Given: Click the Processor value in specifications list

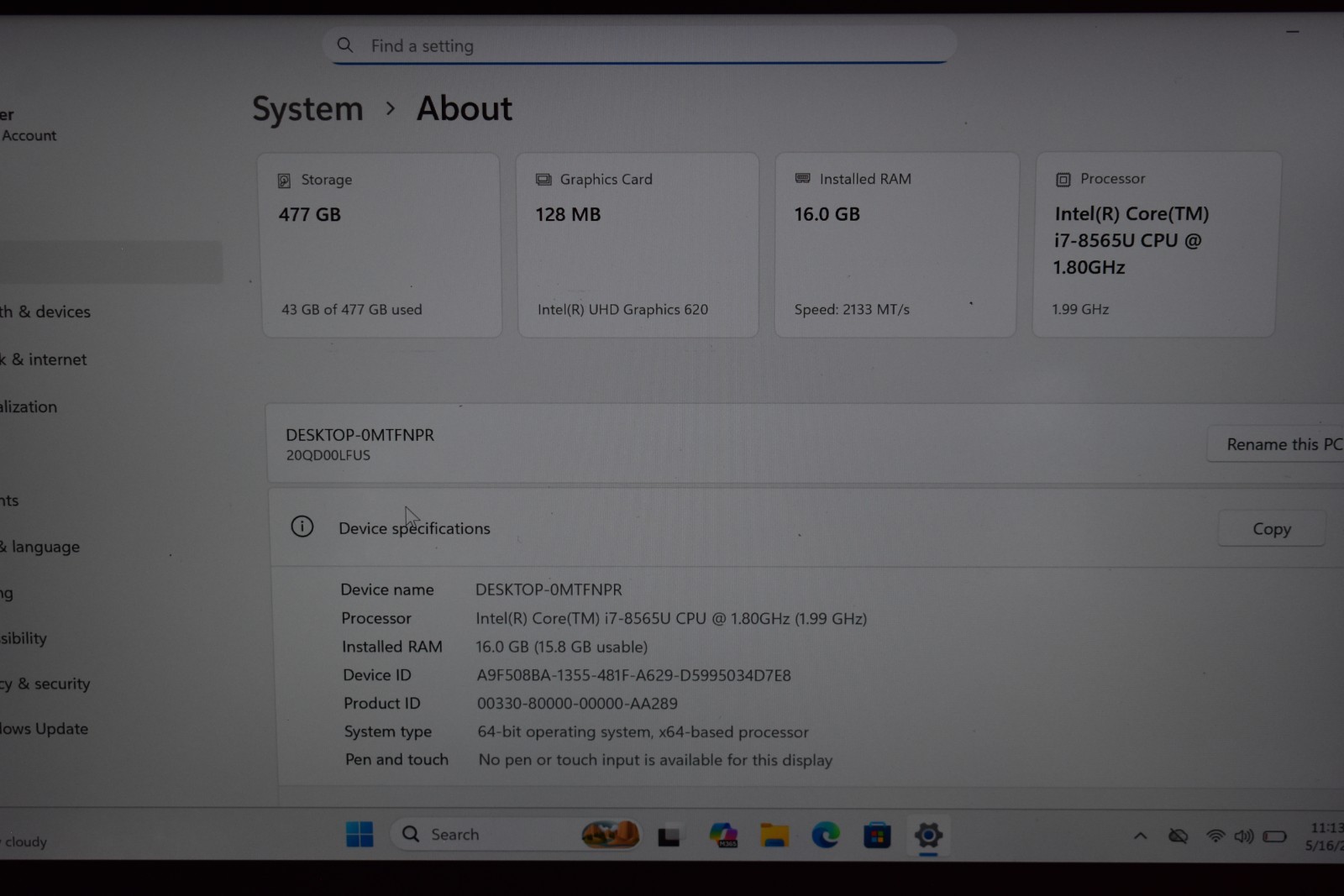Looking at the screenshot, I should (x=671, y=619).
